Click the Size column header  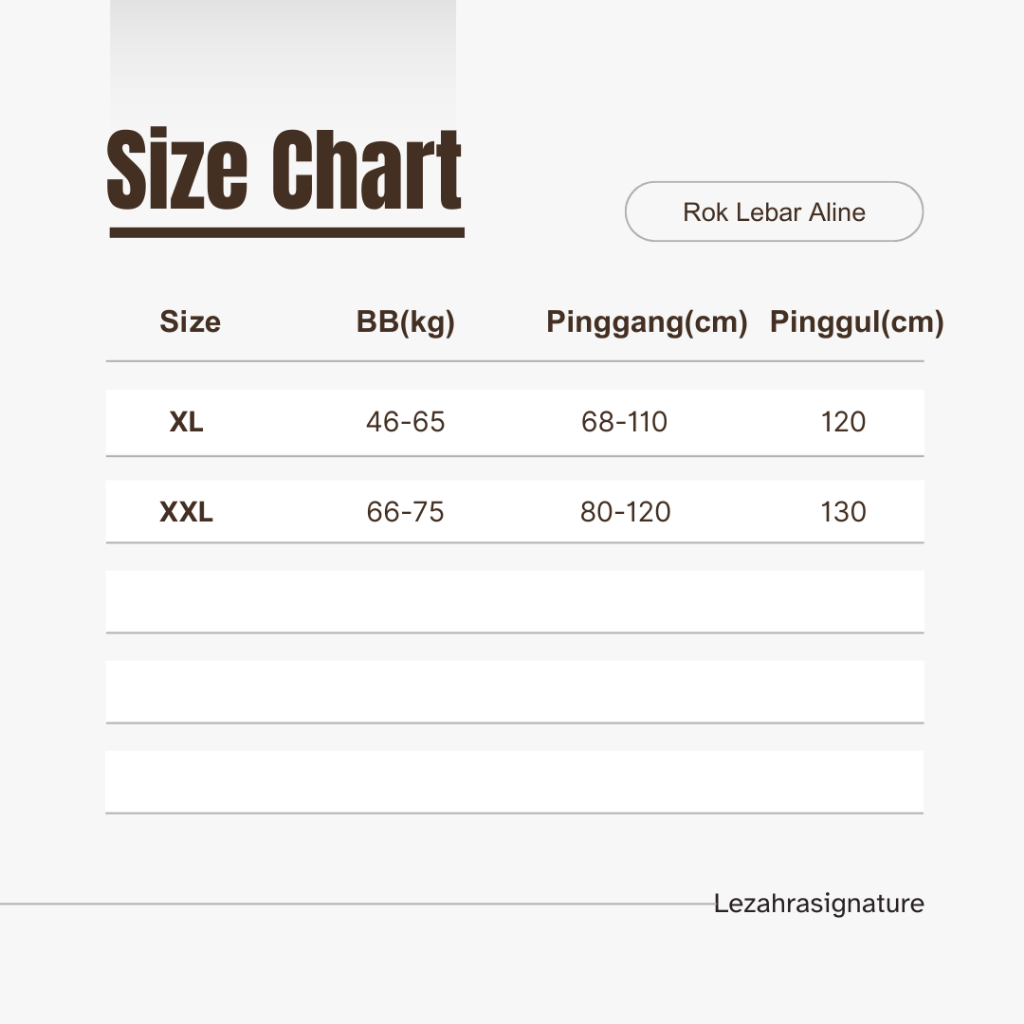point(190,322)
